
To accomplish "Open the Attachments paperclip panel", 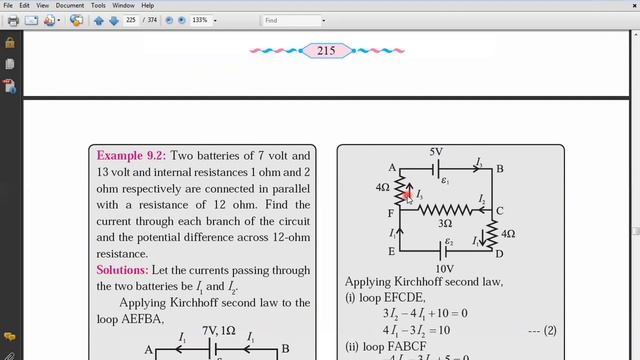I will (x=10, y=356).
